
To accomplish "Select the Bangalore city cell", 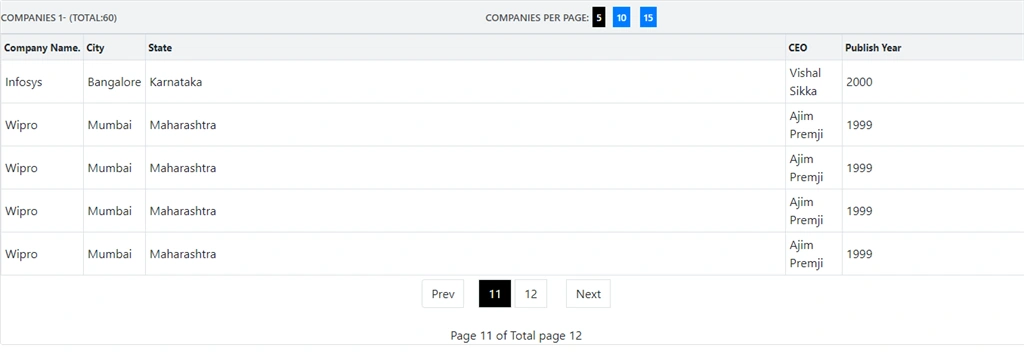I will click(x=114, y=82).
